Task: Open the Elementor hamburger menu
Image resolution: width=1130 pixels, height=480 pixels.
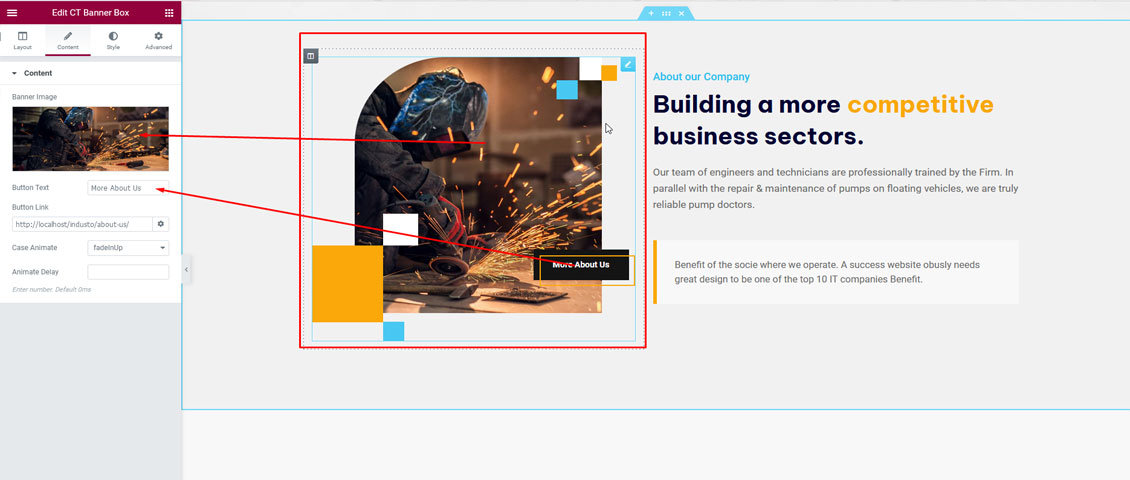Action: [12, 13]
